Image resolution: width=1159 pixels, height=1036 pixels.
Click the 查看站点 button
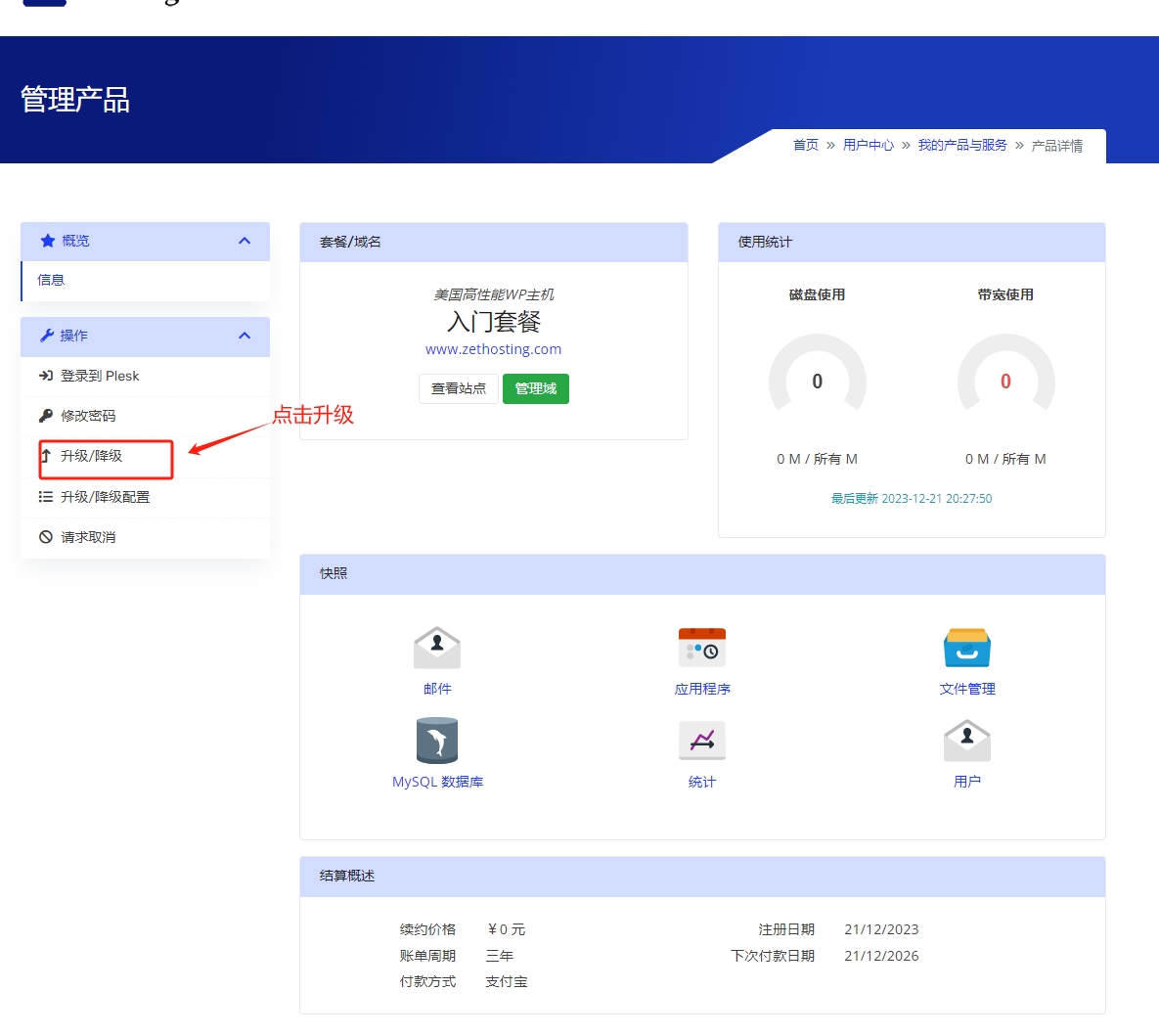point(459,388)
